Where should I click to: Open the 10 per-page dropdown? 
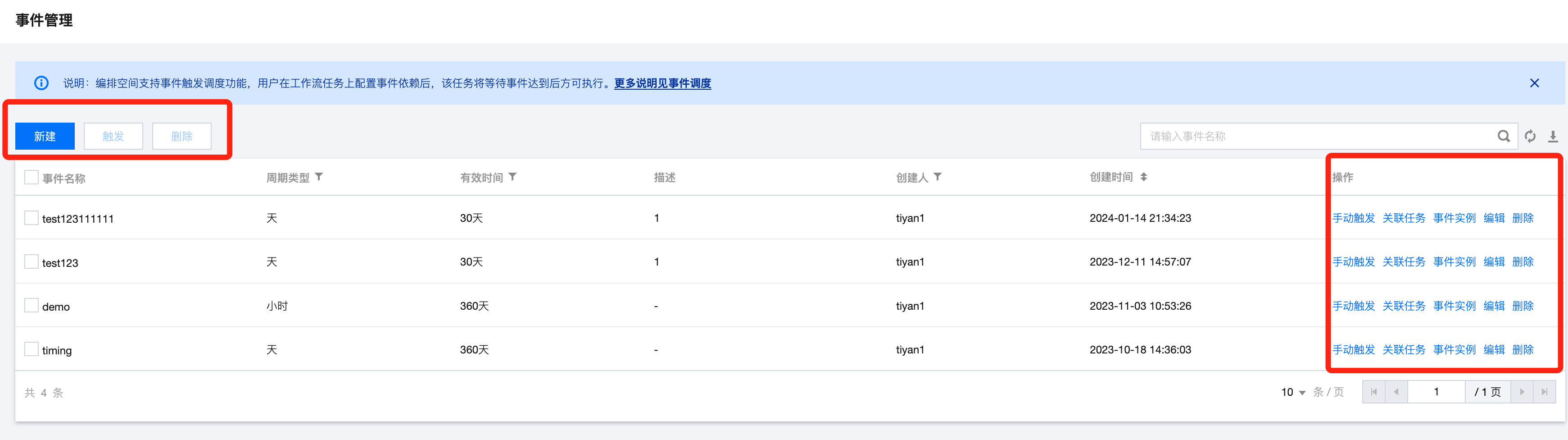click(x=1293, y=393)
